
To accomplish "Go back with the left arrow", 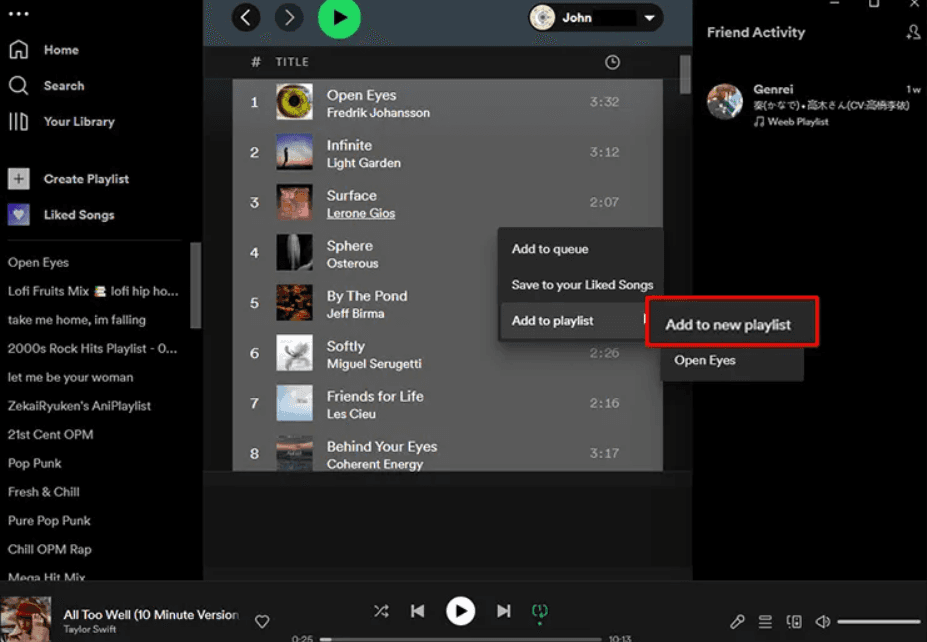I will [246, 18].
